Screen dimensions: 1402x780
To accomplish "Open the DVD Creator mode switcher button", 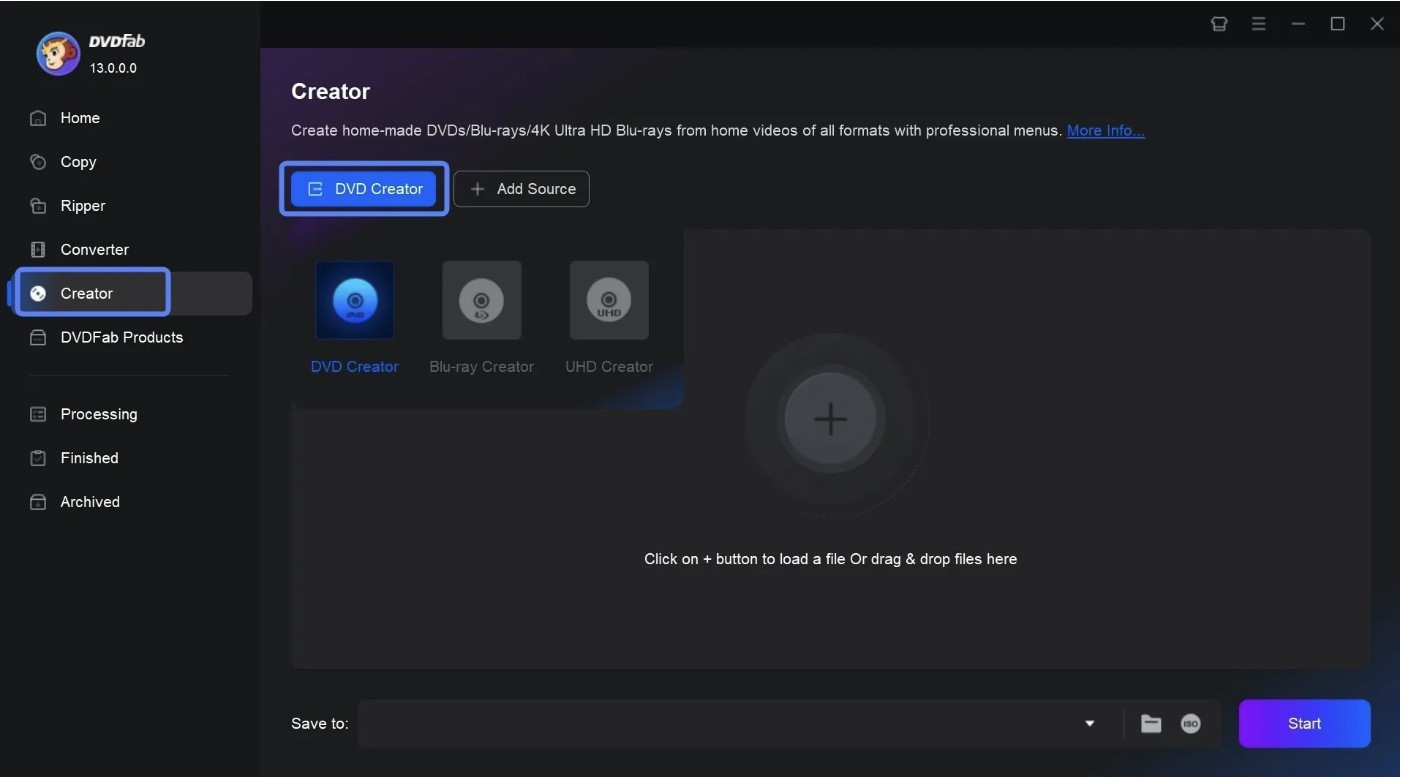I will tap(364, 189).
